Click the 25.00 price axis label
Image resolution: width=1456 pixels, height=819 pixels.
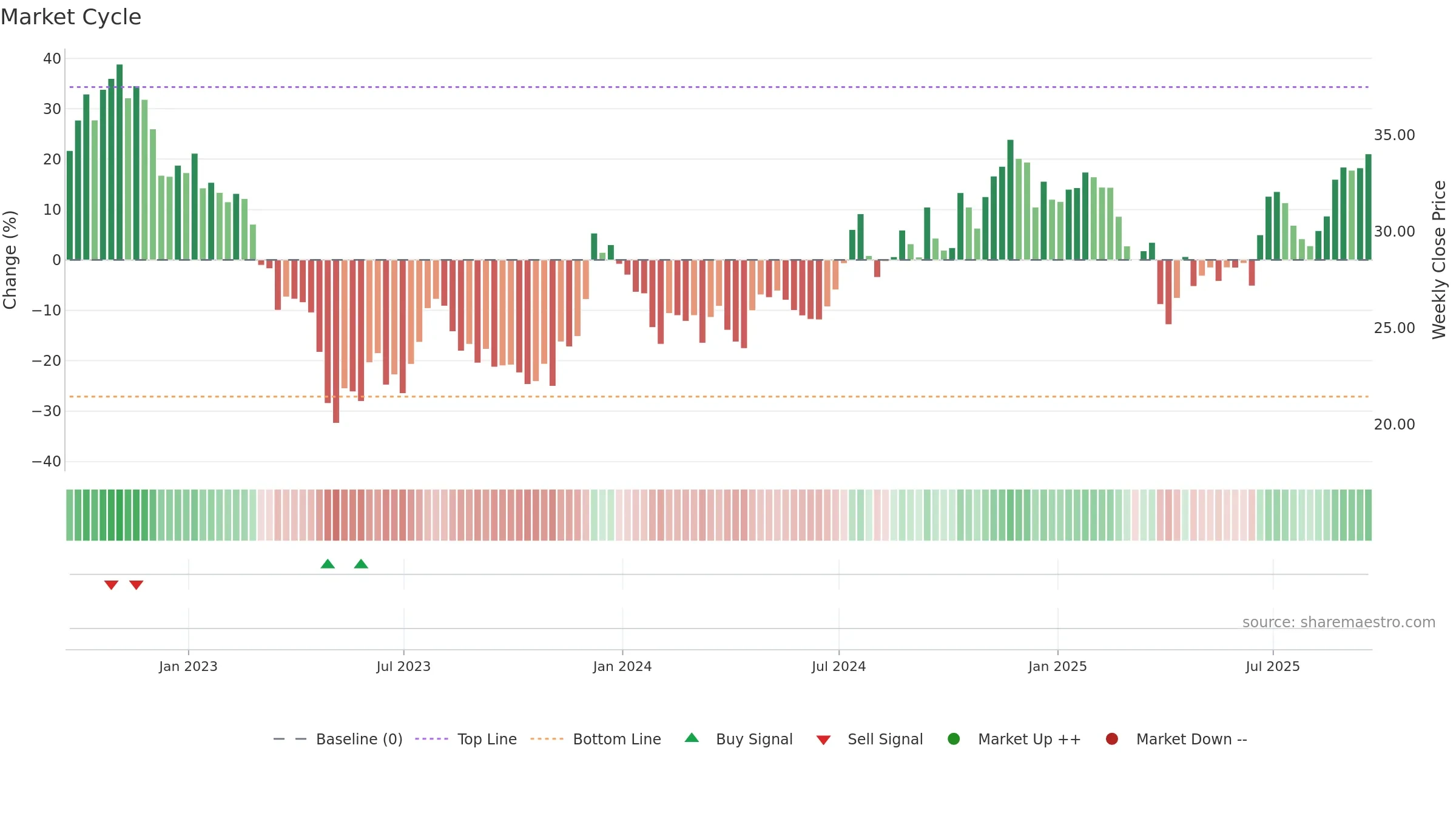pos(1394,328)
